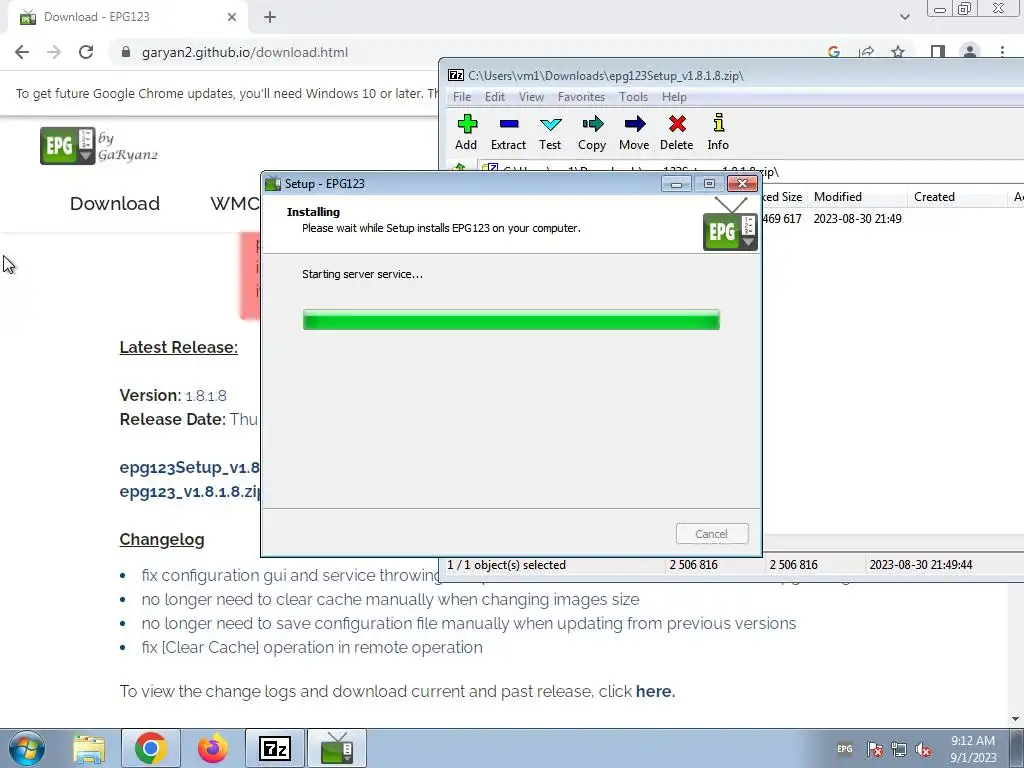Click EPG tray icon
Viewport: 1024px width, 768px height.
tap(844, 749)
